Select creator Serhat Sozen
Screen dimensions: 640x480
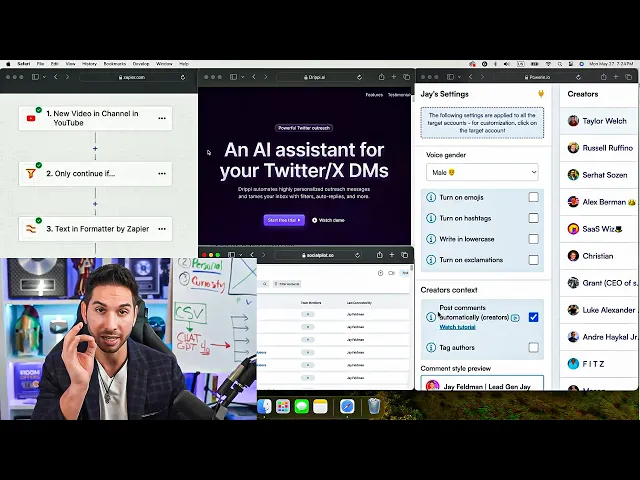(x=598, y=175)
